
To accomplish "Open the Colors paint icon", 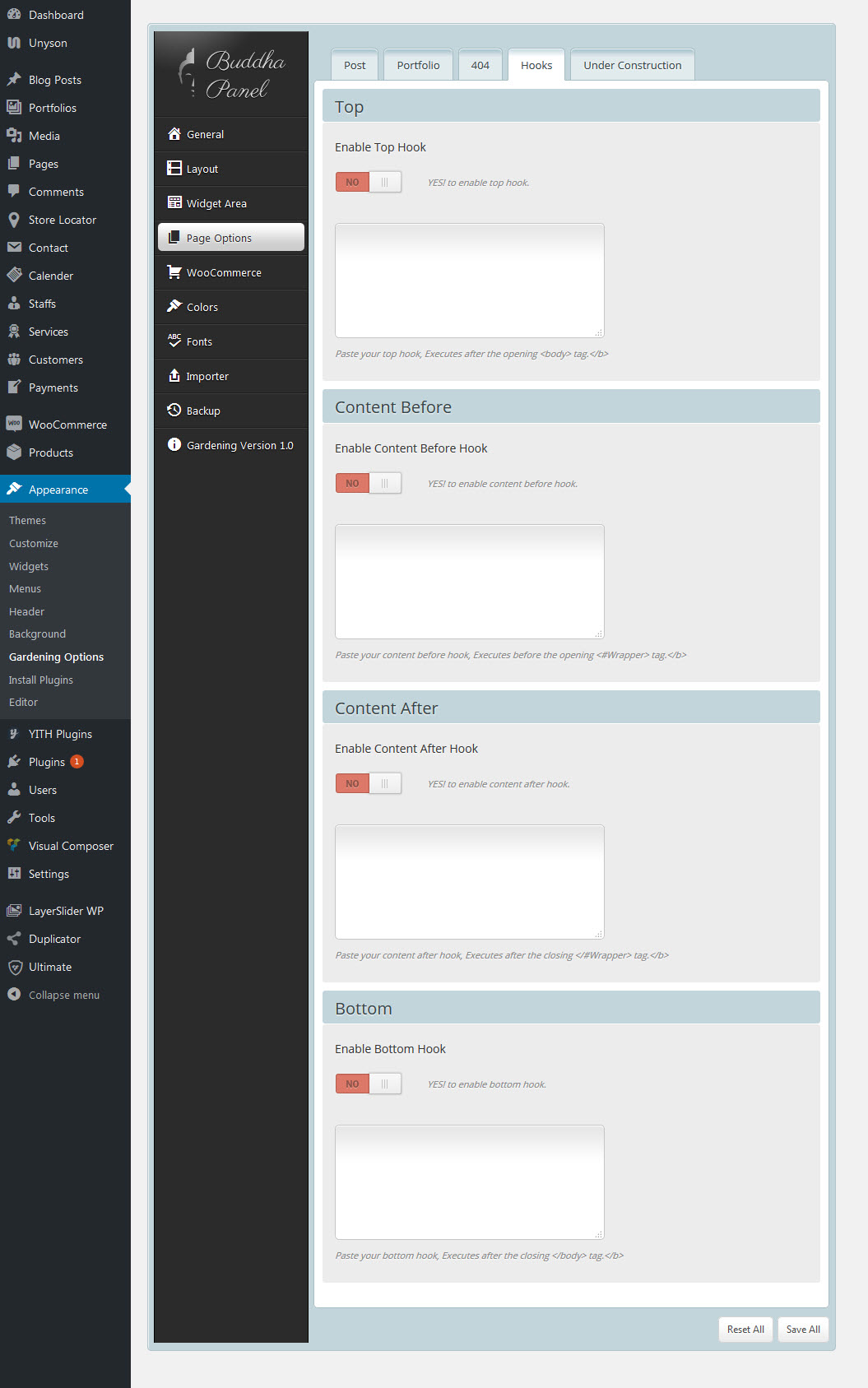I will (174, 307).
